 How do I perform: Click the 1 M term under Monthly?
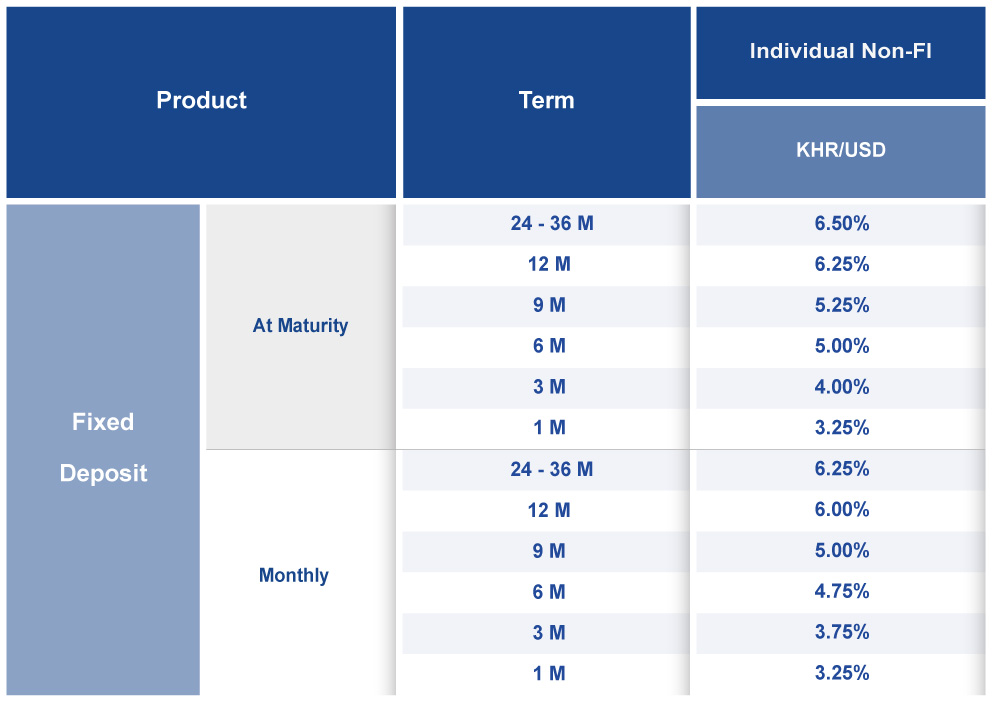549,674
